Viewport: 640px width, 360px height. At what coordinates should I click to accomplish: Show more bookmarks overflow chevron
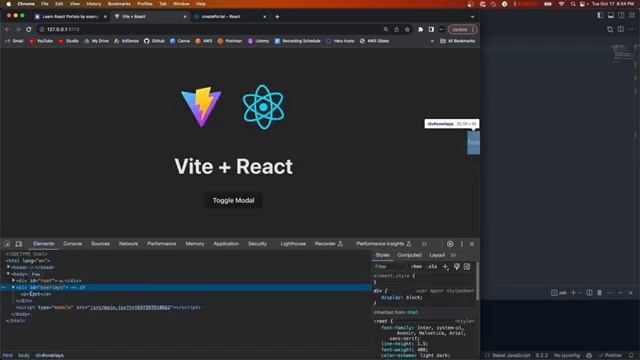point(432,41)
